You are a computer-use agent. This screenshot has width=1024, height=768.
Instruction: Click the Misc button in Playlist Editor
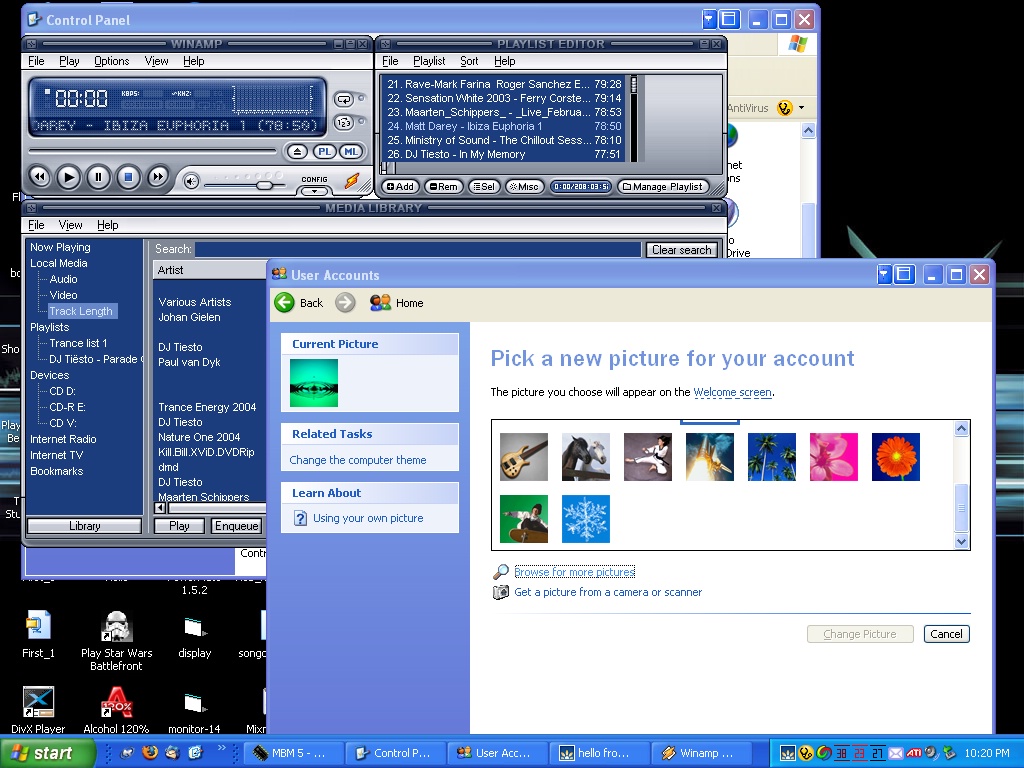[x=524, y=187]
